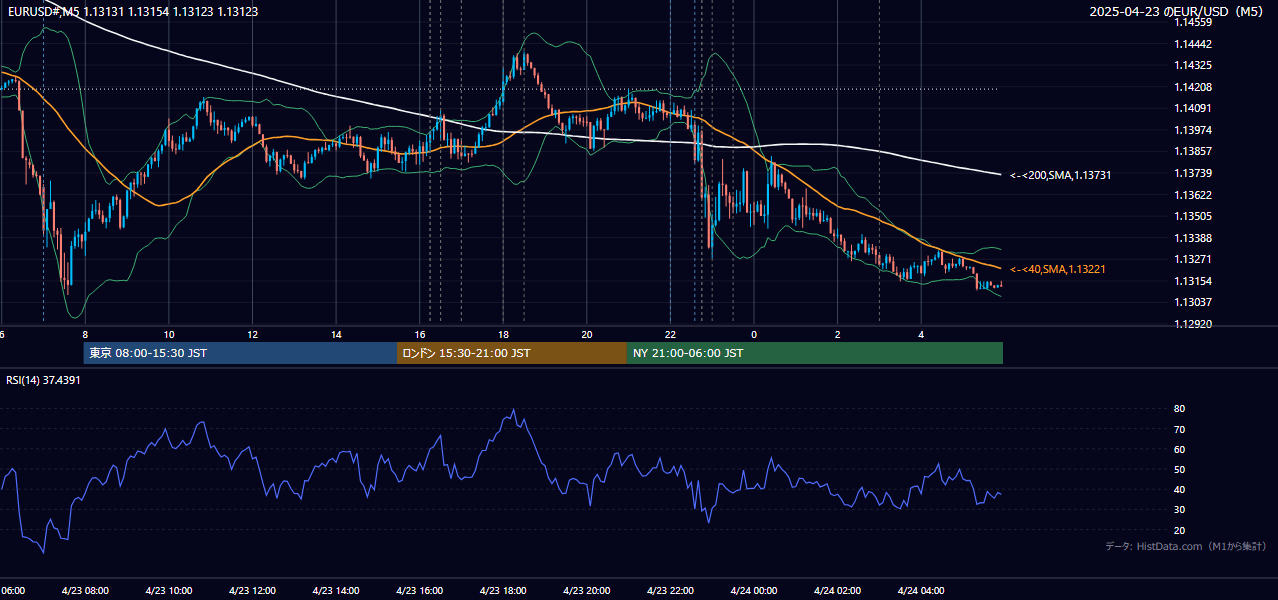Click price axis label 1.13271
Image resolution: width=1278 pixels, height=600 pixels.
(1193, 259)
